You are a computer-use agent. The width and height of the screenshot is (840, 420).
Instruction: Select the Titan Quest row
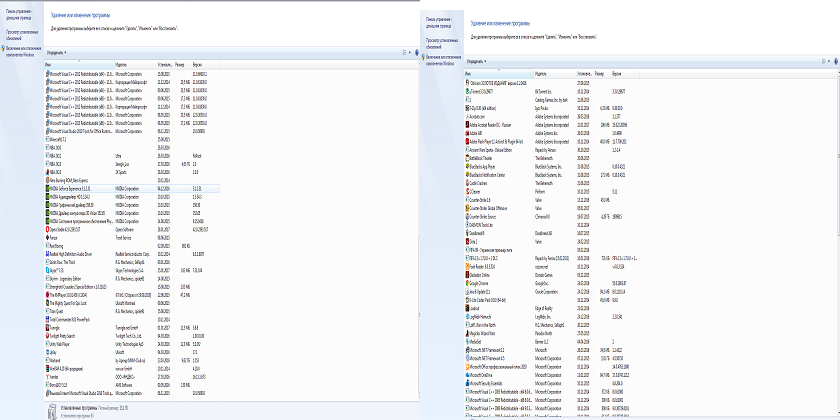(x=132, y=312)
